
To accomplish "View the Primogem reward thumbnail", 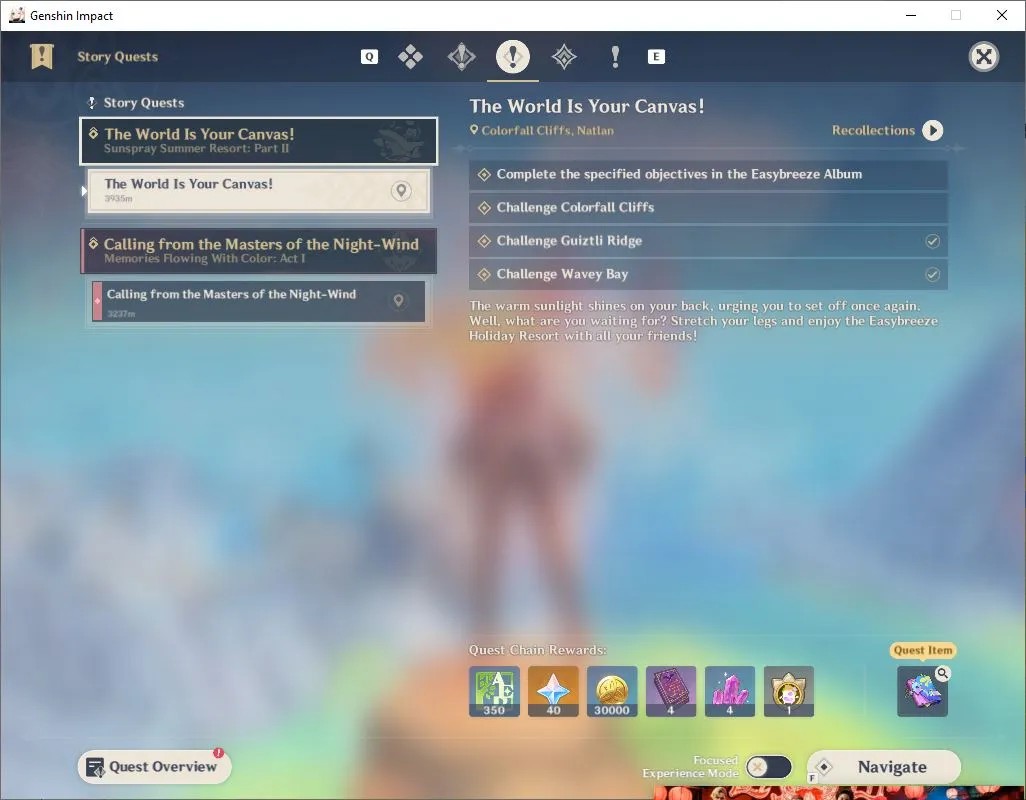I will [x=553, y=691].
